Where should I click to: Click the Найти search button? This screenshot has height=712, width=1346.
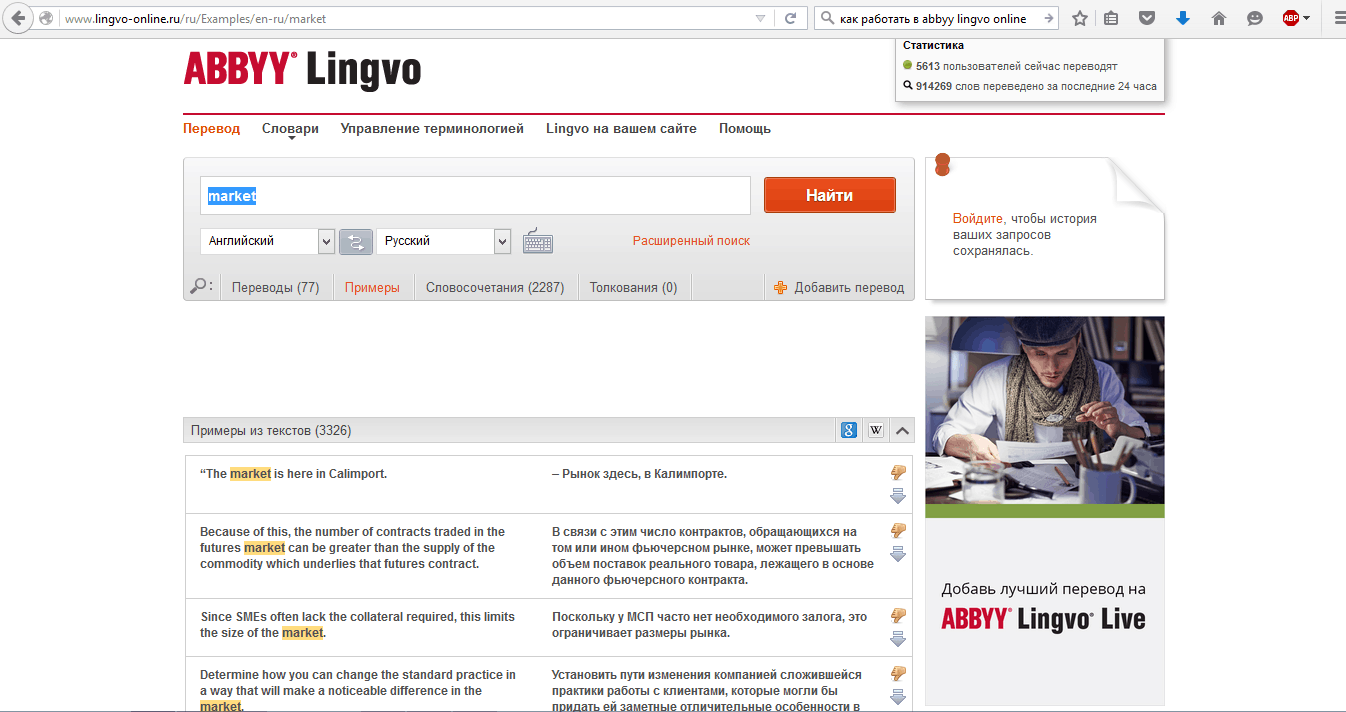pos(829,195)
